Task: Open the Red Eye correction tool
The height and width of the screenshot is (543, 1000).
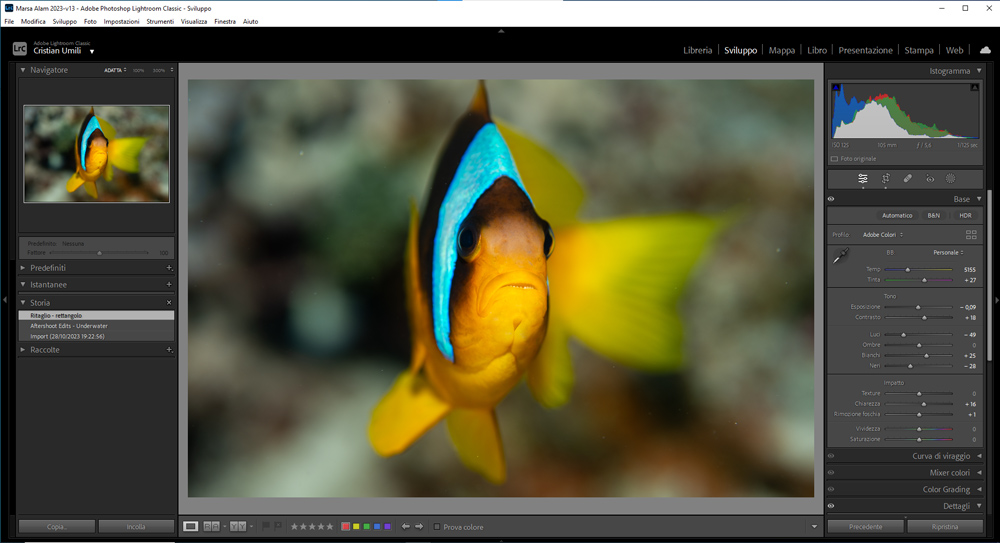Action: [929, 179]
